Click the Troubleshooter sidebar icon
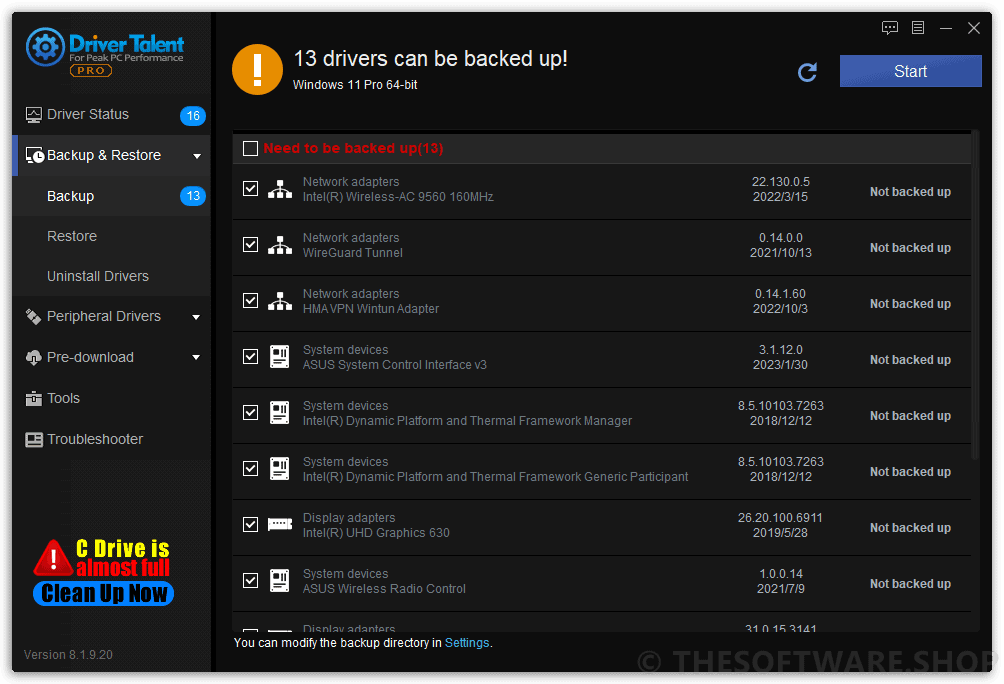Viewport: 1004px width, 684px height. coord(33,439)
